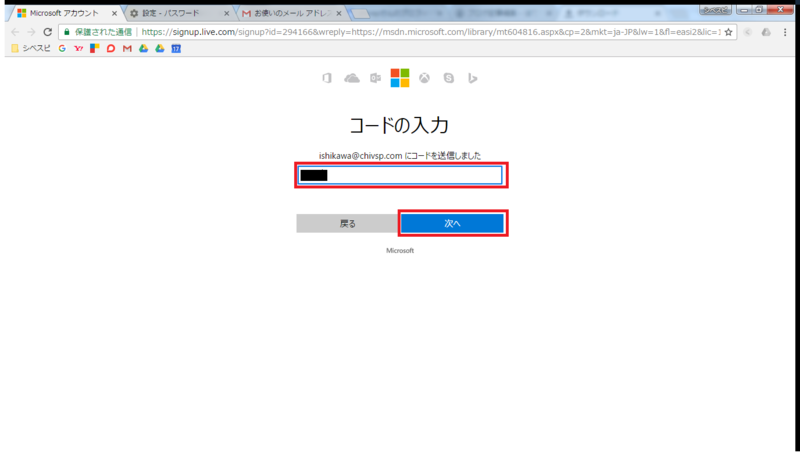Open the OneDrive cloud icon in the header
The width and height of the screenshot is (800, 456).
pos(352,78)
